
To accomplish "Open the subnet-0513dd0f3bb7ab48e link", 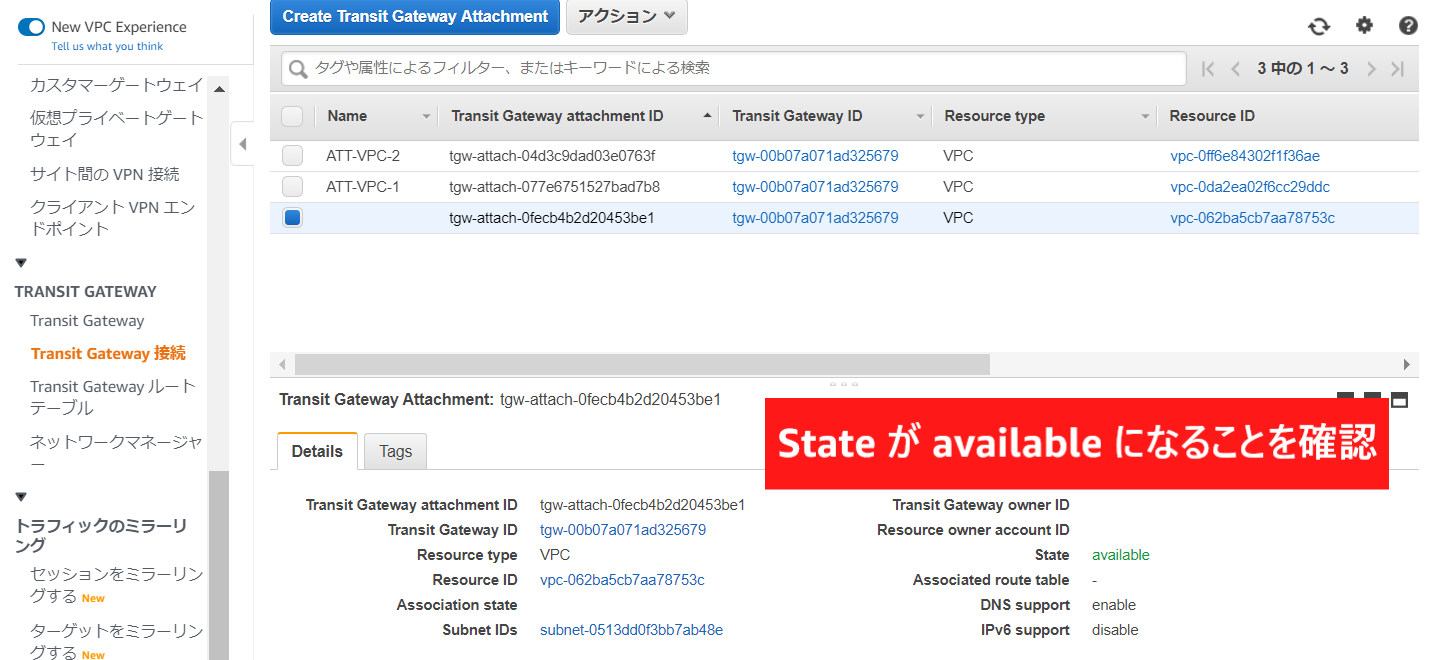I will [631, 630].
